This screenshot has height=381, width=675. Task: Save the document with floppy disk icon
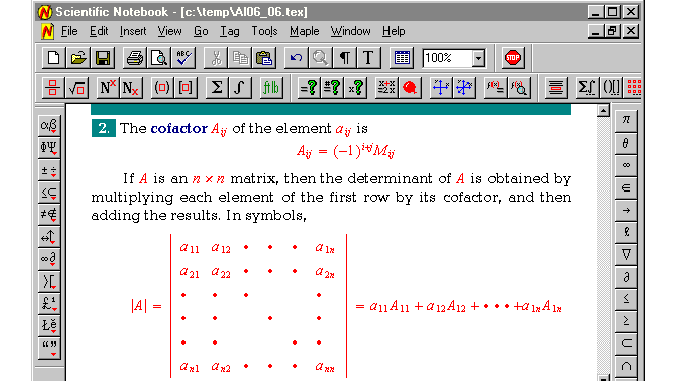click(103, 58)
